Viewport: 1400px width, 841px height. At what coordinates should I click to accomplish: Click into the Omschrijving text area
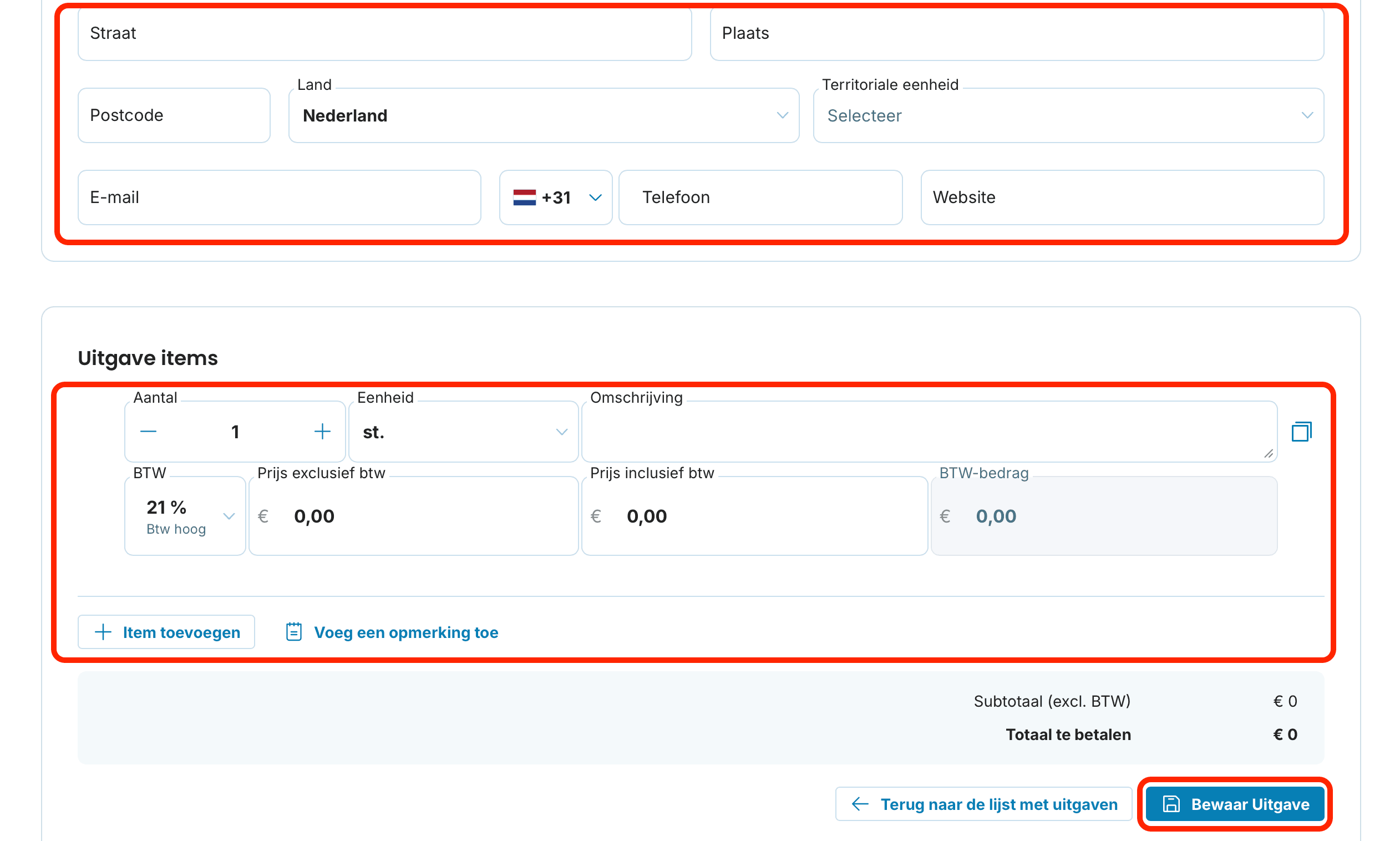coord(929,432)
